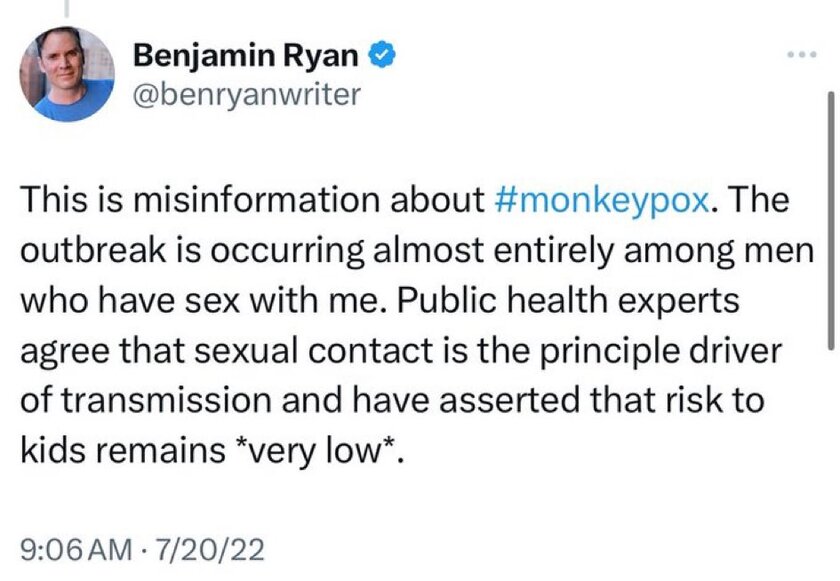840x581 pixels.
Task: Click the thread connector line above avatar
Action: (67, 8)
